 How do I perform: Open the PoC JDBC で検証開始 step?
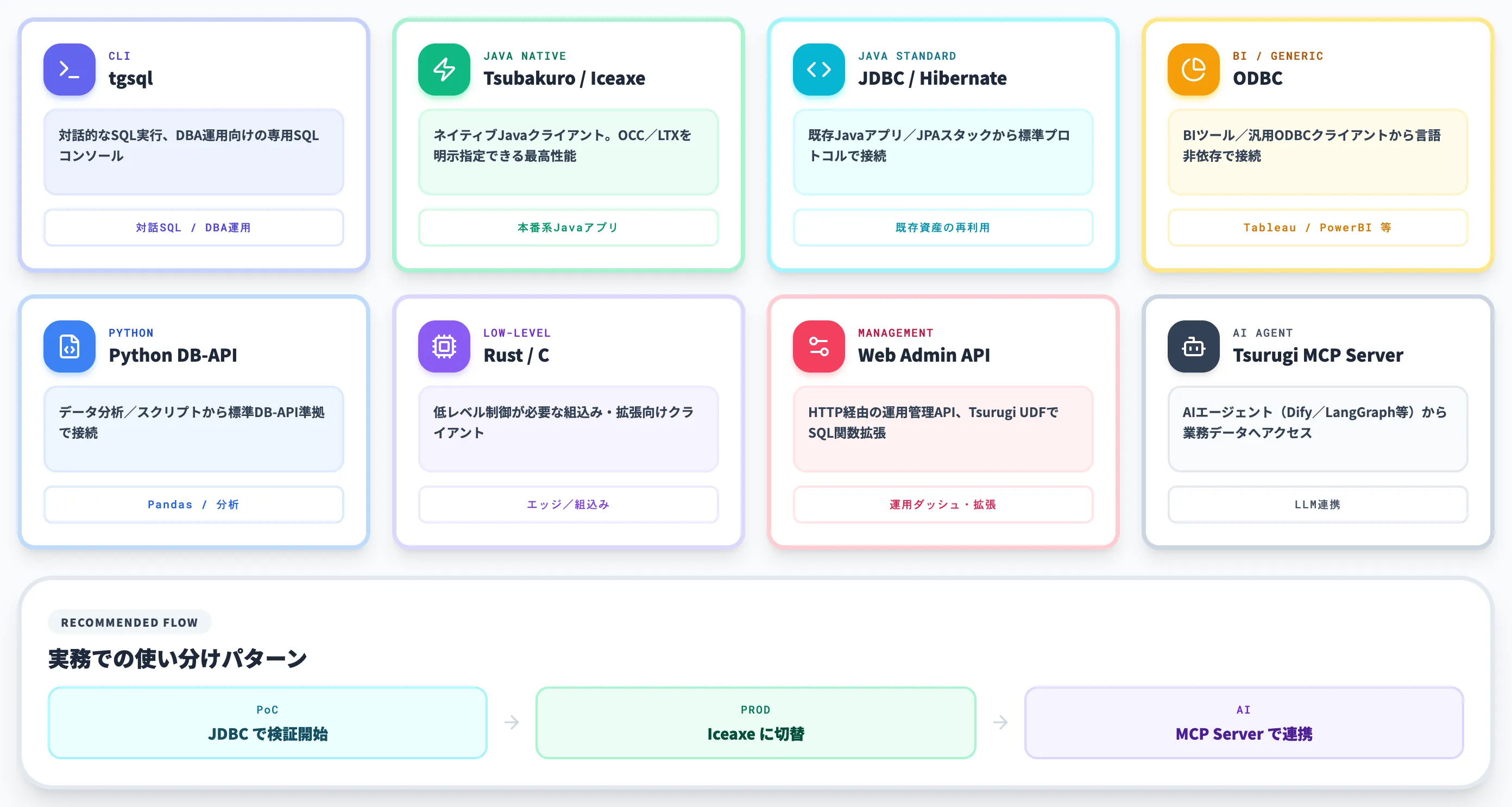(268, 722)
